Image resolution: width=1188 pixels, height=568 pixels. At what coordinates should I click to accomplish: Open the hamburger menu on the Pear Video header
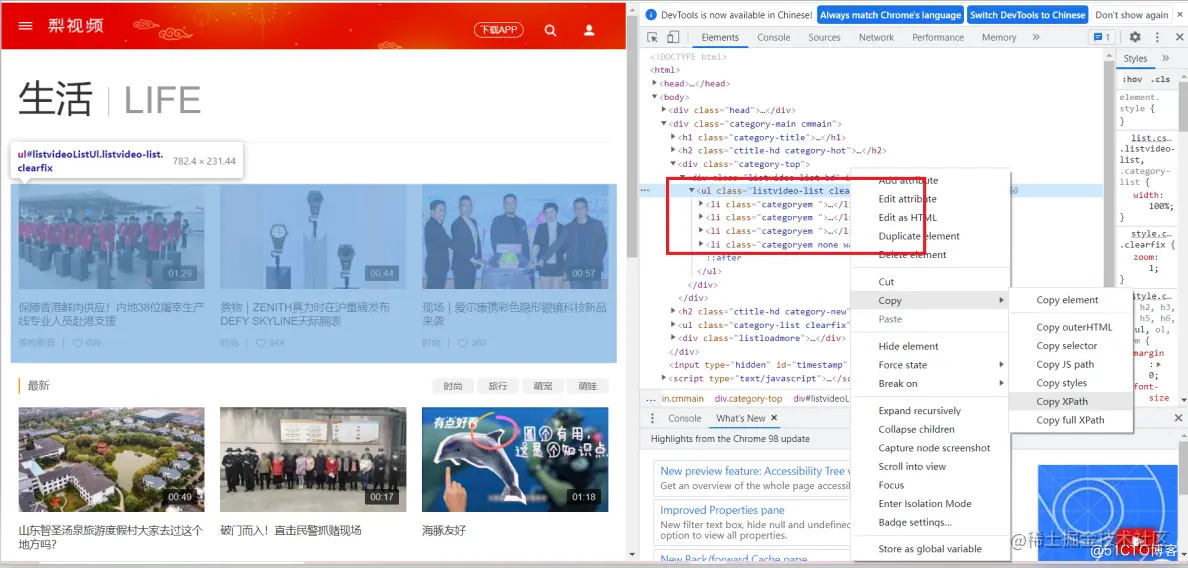26,26
